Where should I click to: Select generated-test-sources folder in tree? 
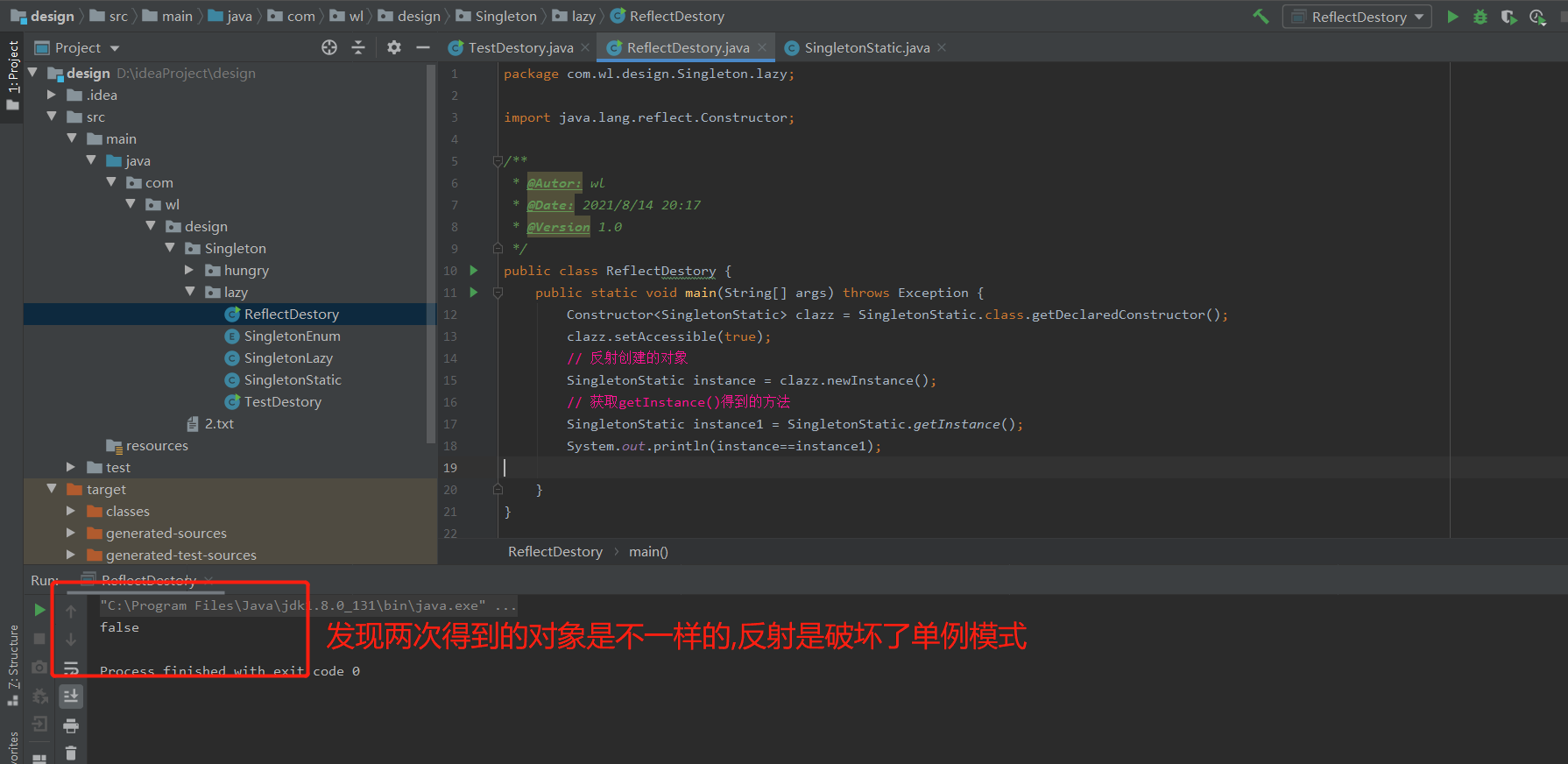coord(172,555)
